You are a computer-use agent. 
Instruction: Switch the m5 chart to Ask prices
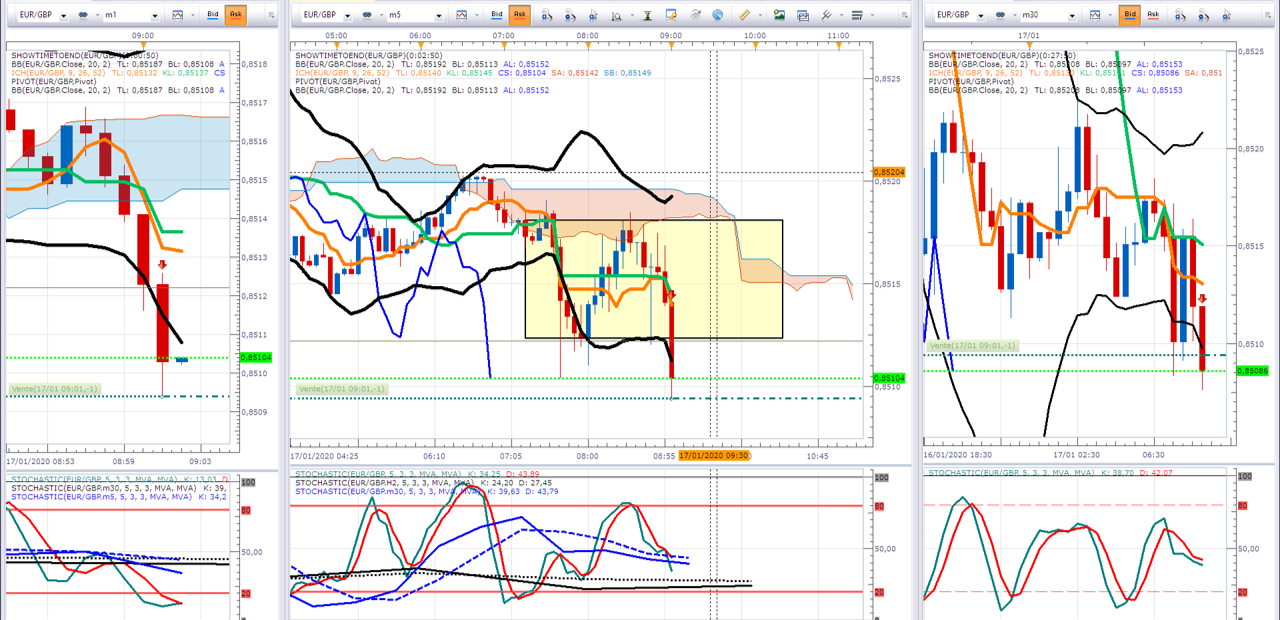pos(520,16)
